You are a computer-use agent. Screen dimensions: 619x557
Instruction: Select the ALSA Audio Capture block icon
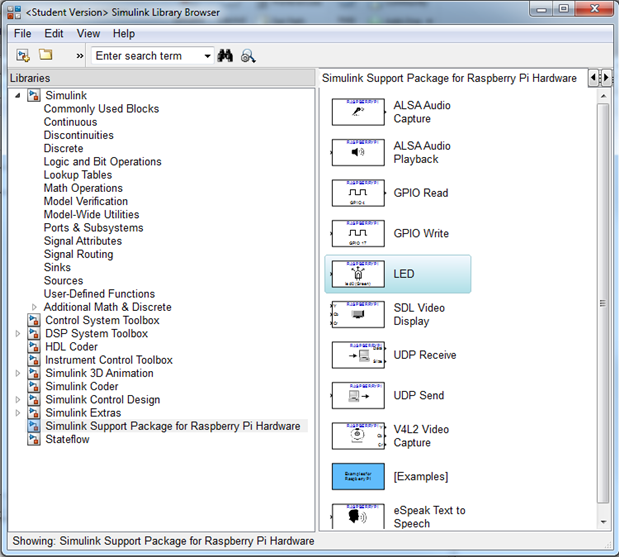[x=358, y=112]
